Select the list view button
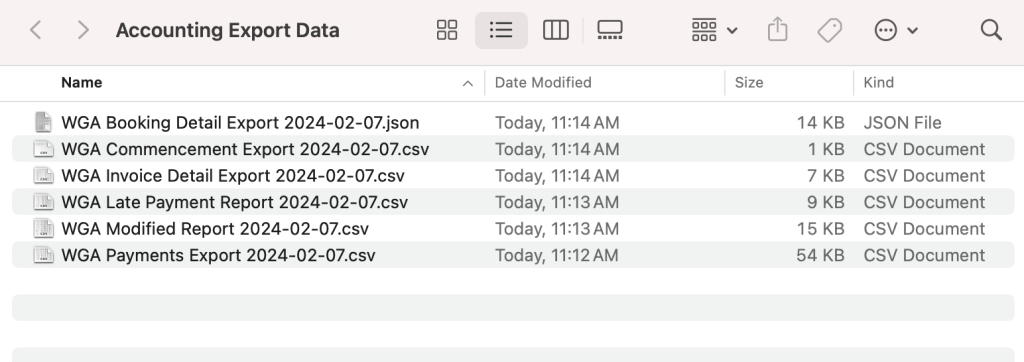The height and width of the screenshot is (362, 1024). point(501,30)
